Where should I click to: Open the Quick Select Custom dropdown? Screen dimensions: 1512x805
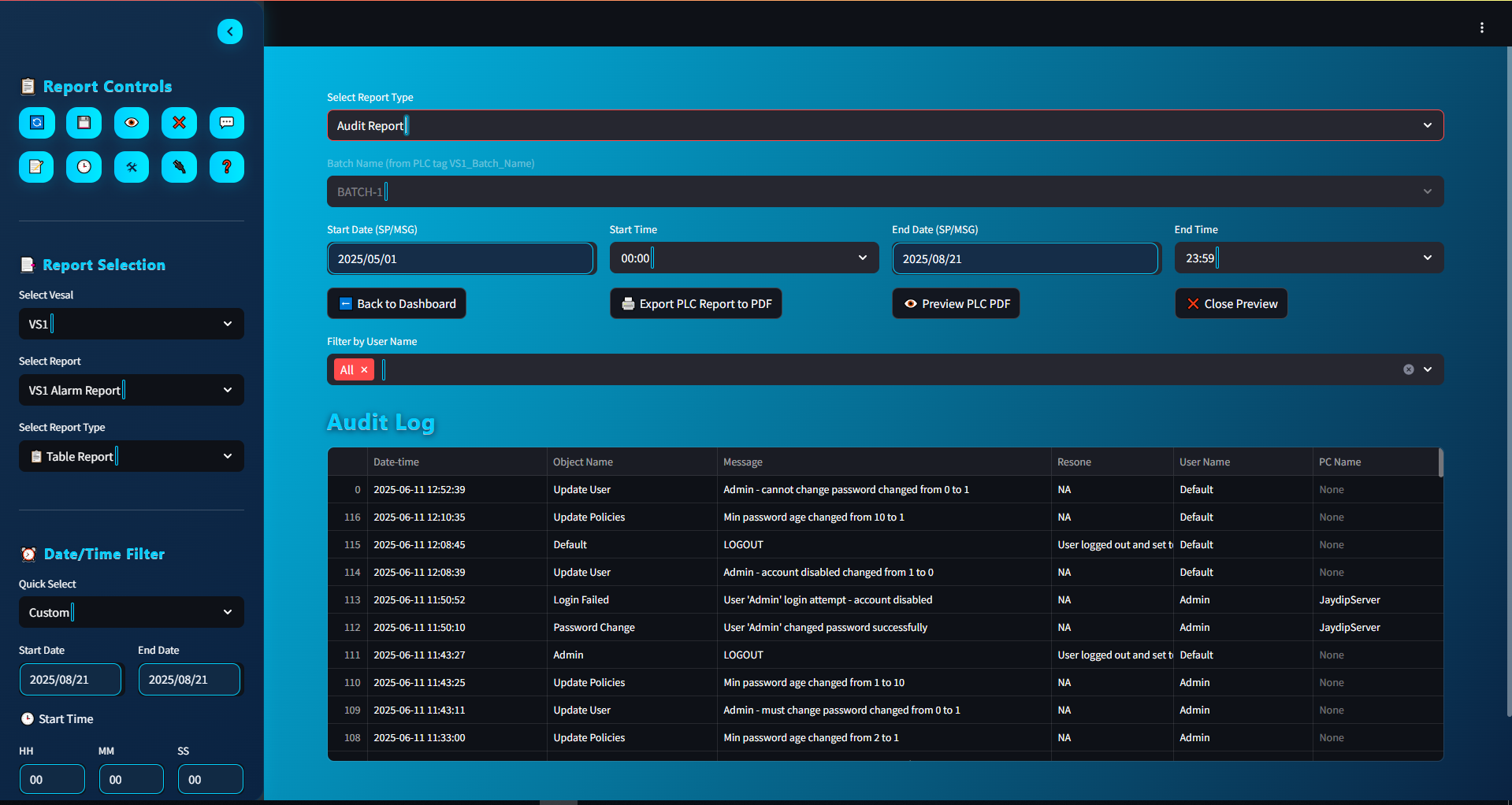131,613
